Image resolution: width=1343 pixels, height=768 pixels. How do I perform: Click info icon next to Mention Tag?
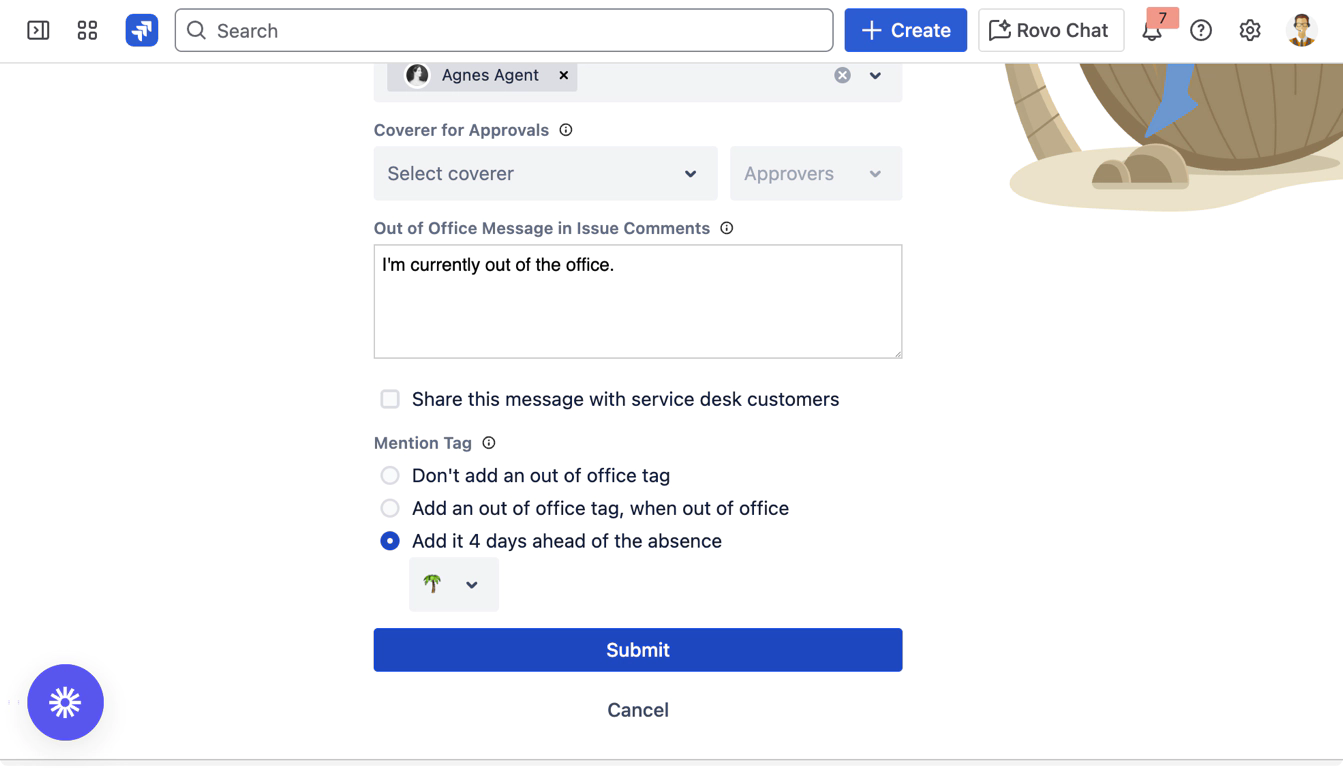pos(489,443)
